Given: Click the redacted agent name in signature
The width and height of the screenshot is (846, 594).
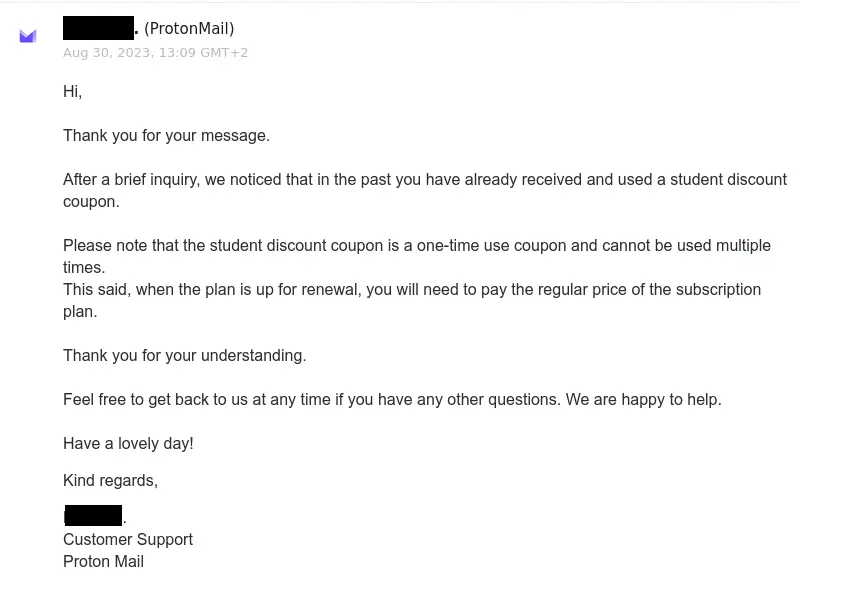Looking at the screenshot, I should (x=93, y=516).
